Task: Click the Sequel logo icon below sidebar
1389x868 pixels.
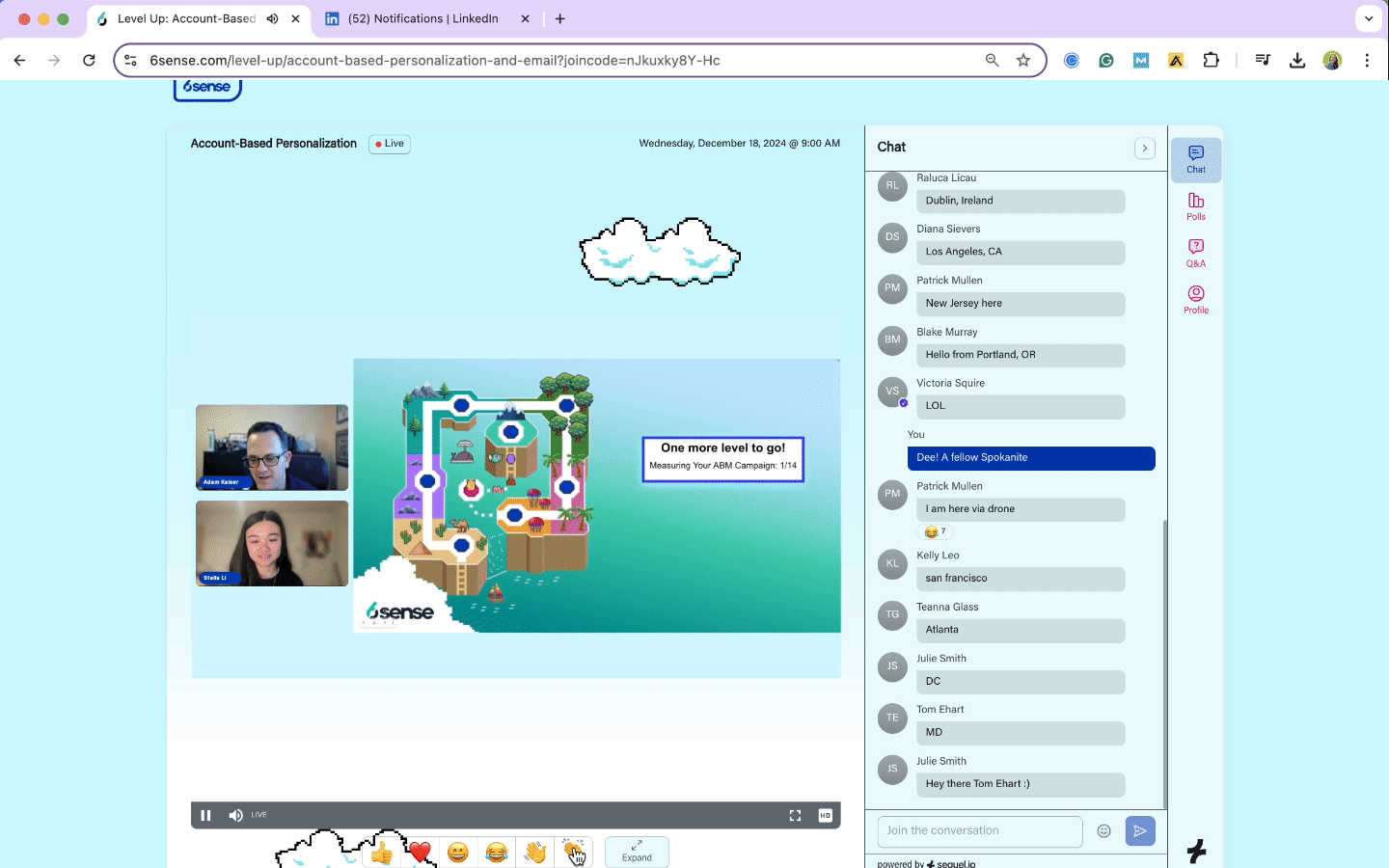Action: [1196, 851]
